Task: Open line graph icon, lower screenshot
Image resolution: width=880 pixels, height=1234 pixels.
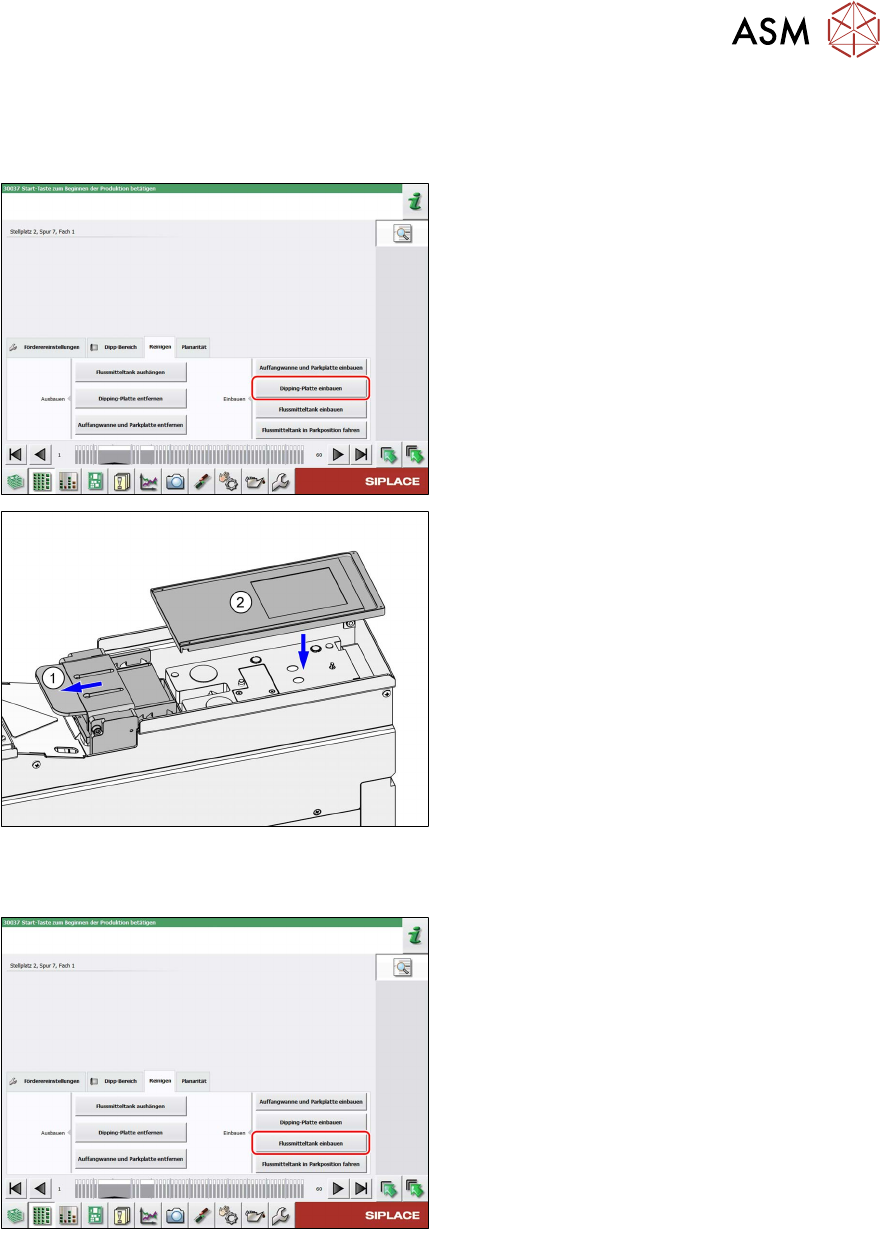Action: (x=149, y=1216)
